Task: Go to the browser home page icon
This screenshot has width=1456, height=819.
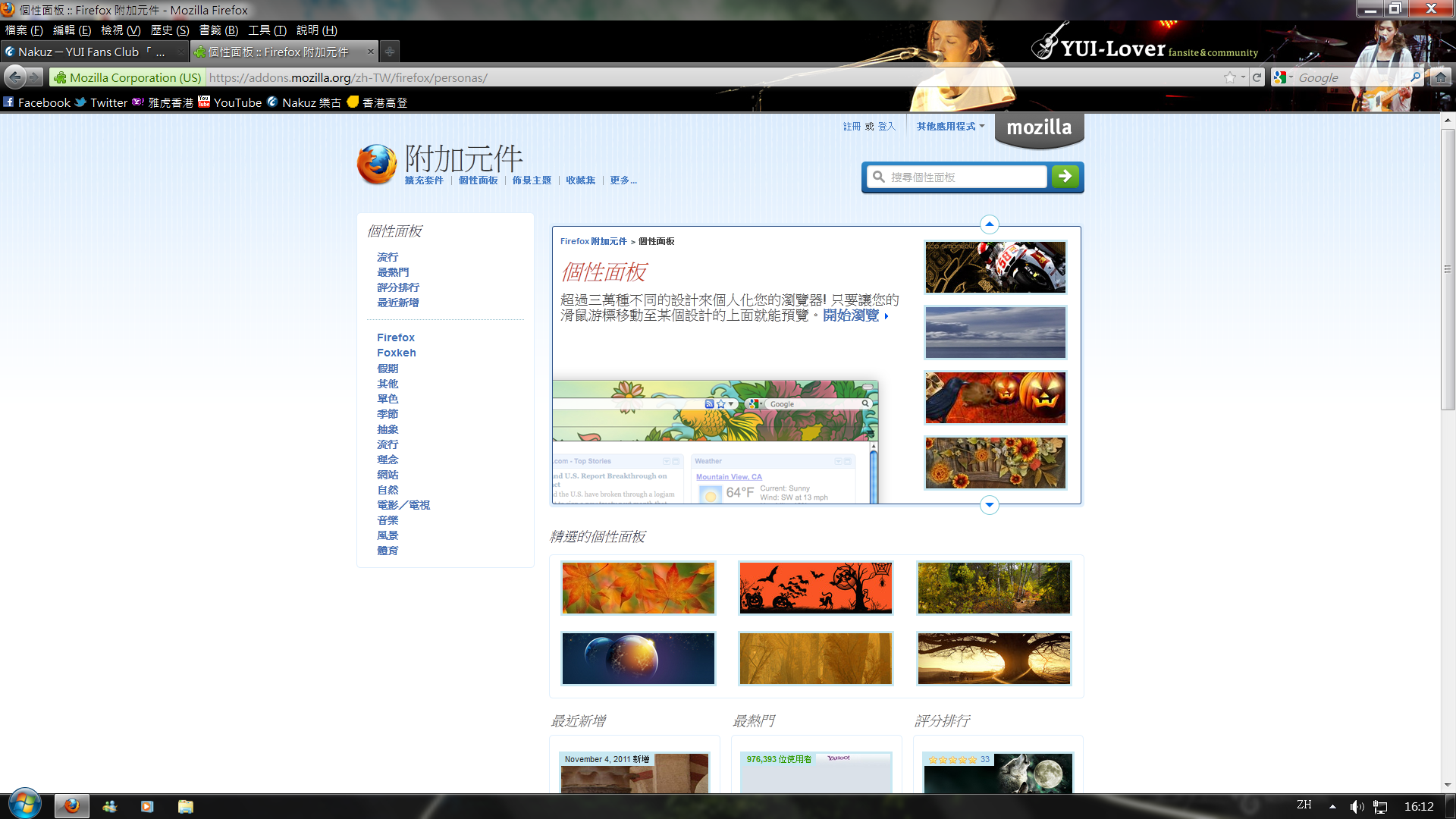Action: click(1440, 77)
